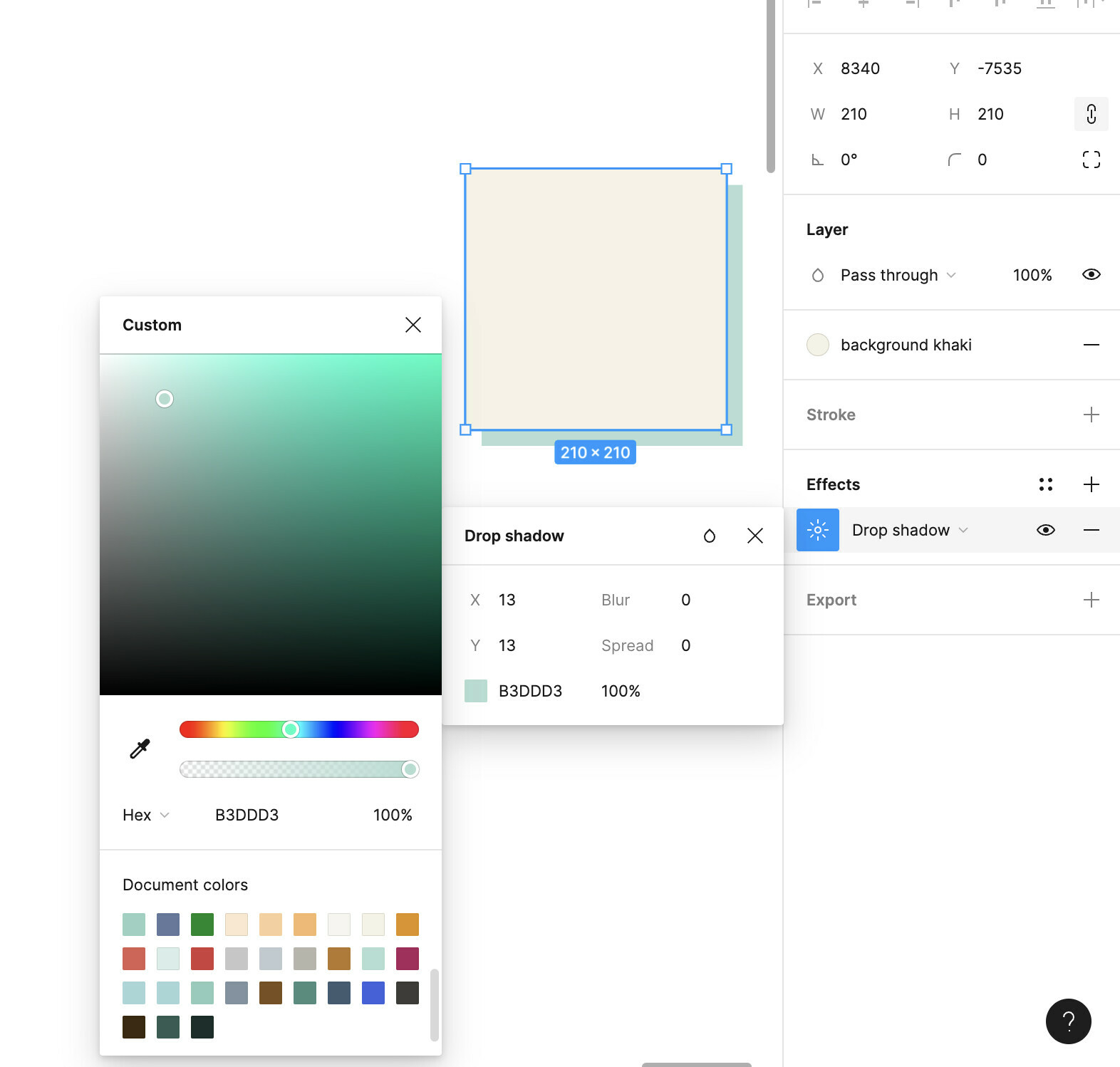
Task: Click the properties panel vertical scrollbar
Action: [x=771, y=85]
